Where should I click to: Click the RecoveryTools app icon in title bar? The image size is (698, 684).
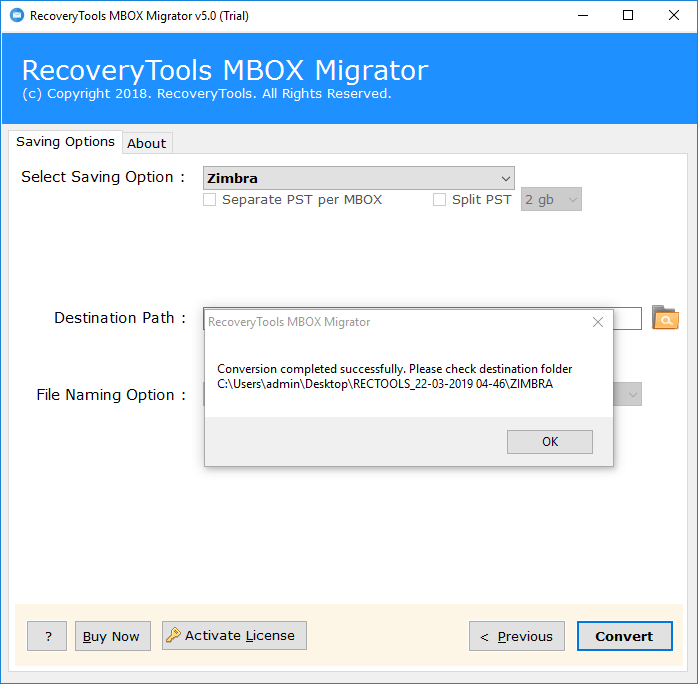17,15
